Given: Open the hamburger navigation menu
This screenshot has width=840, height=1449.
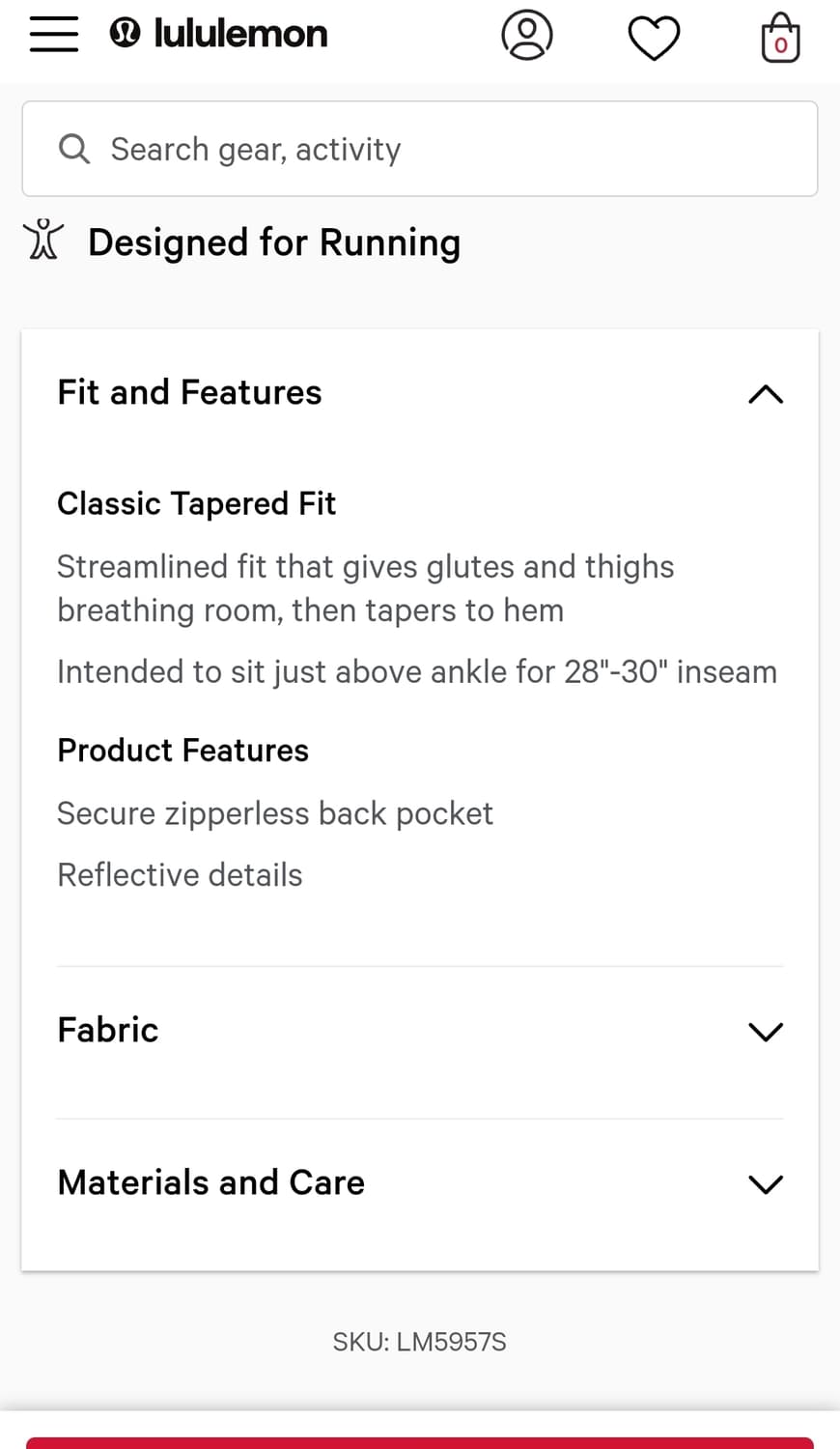Looking at the screenshot, I should click(54, 34).
